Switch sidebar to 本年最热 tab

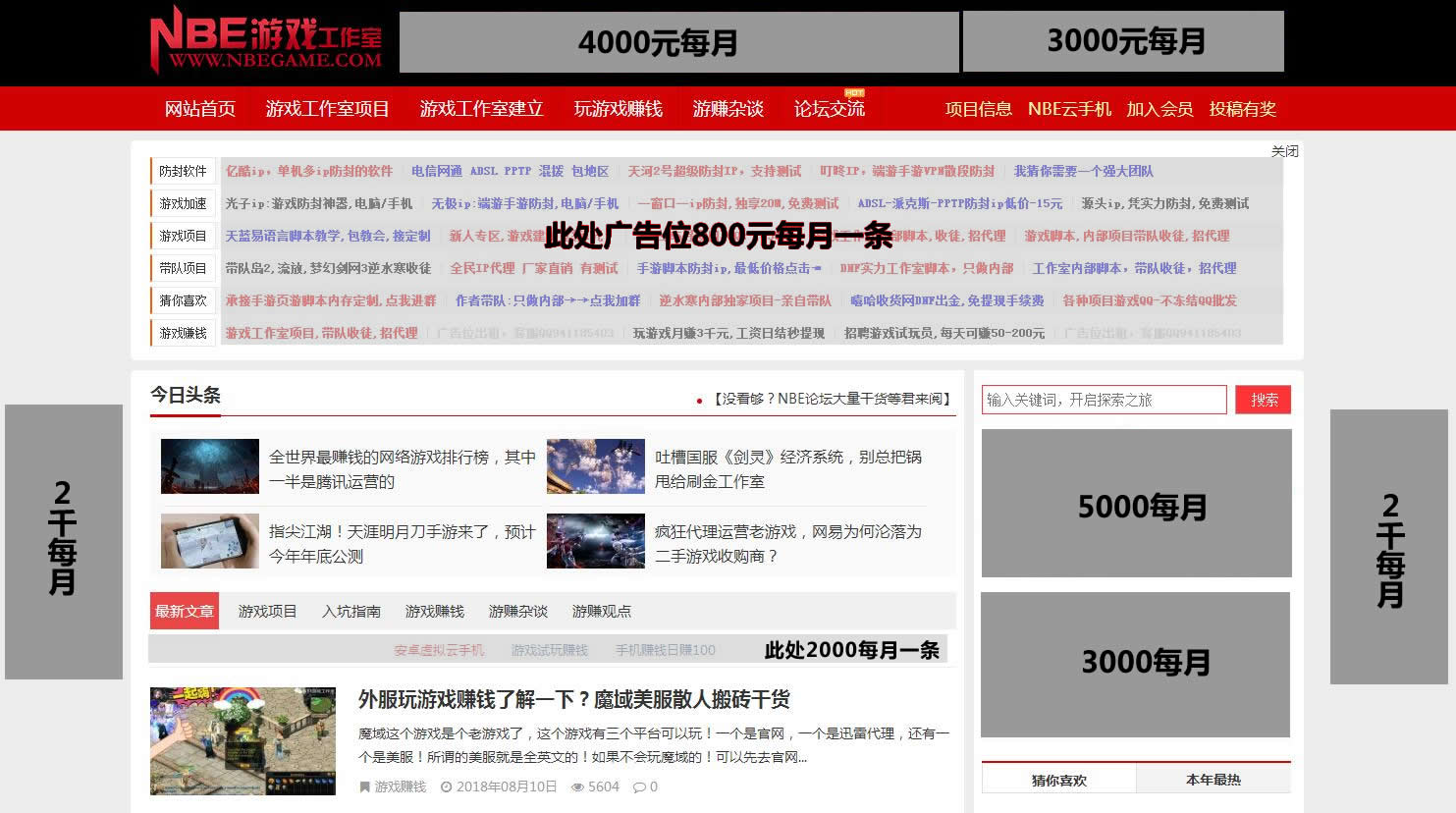click(1213, 780)
